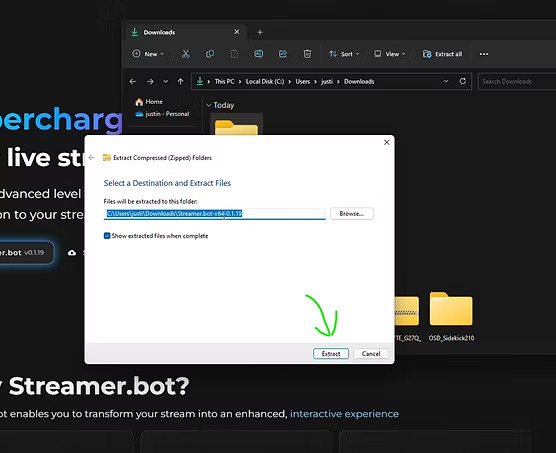
Task: Click the destination folder path field
Action: click(215, 214)
